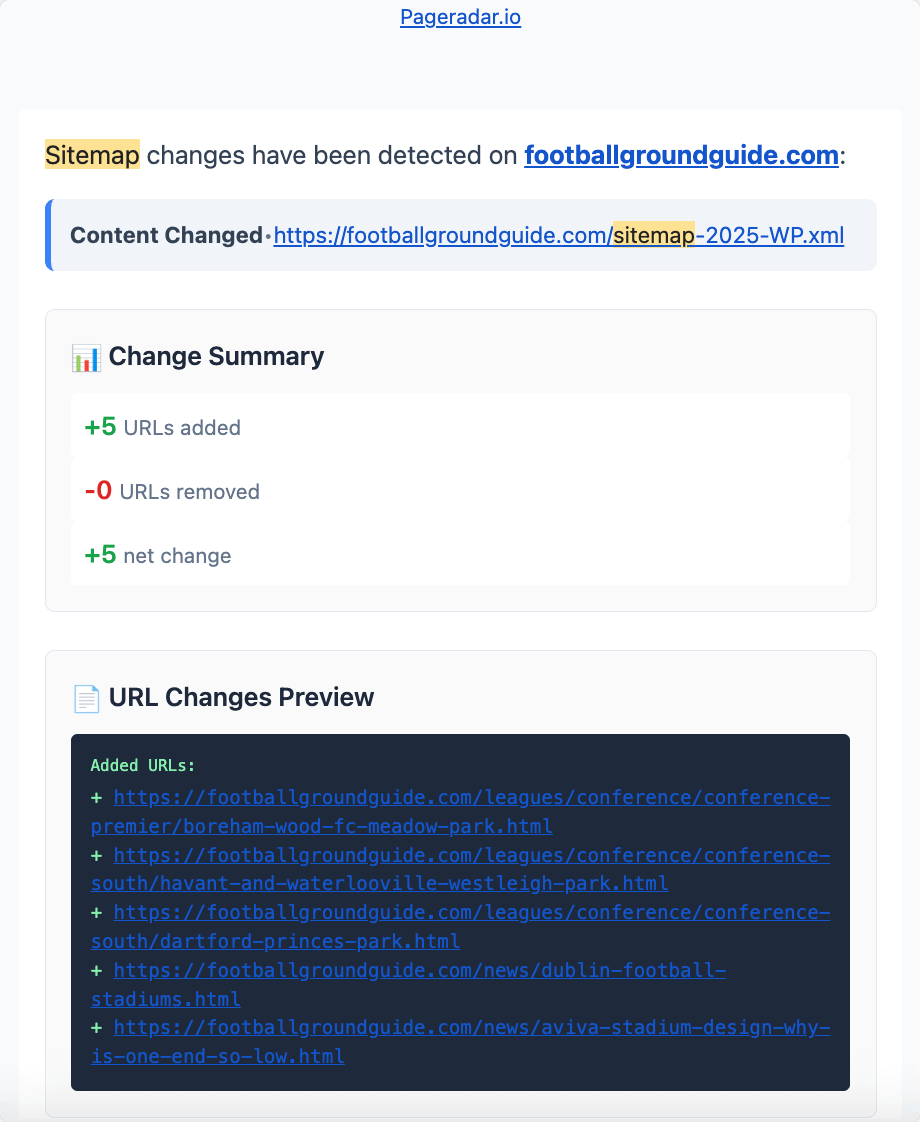Click the bar chart icon beside Change Summary
This screenshot has height=1122, width=920.
(86, 358)
